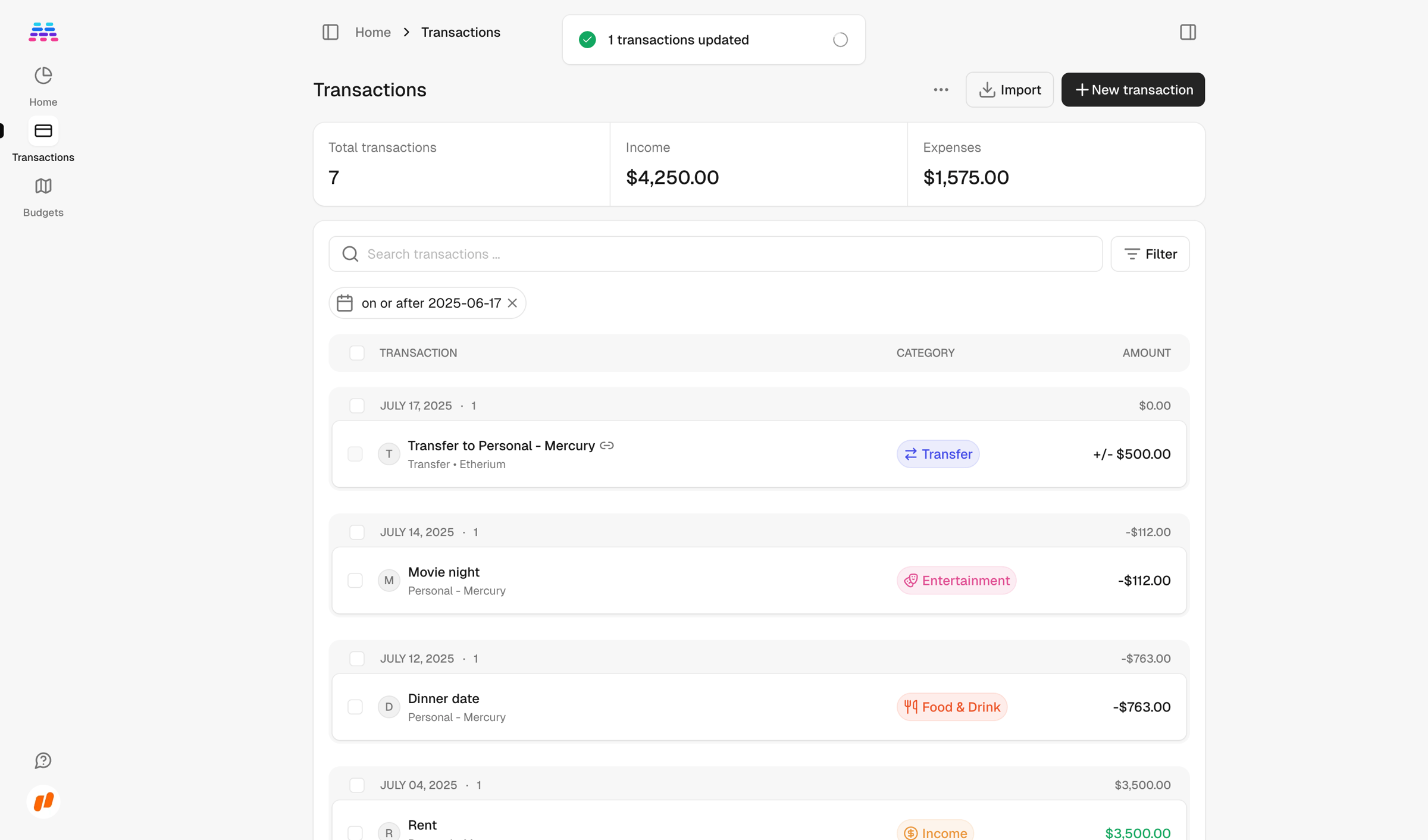Click the D avatar on Dinner date
This screenshot has width=1428, height=840.
[x=389, y=707]
